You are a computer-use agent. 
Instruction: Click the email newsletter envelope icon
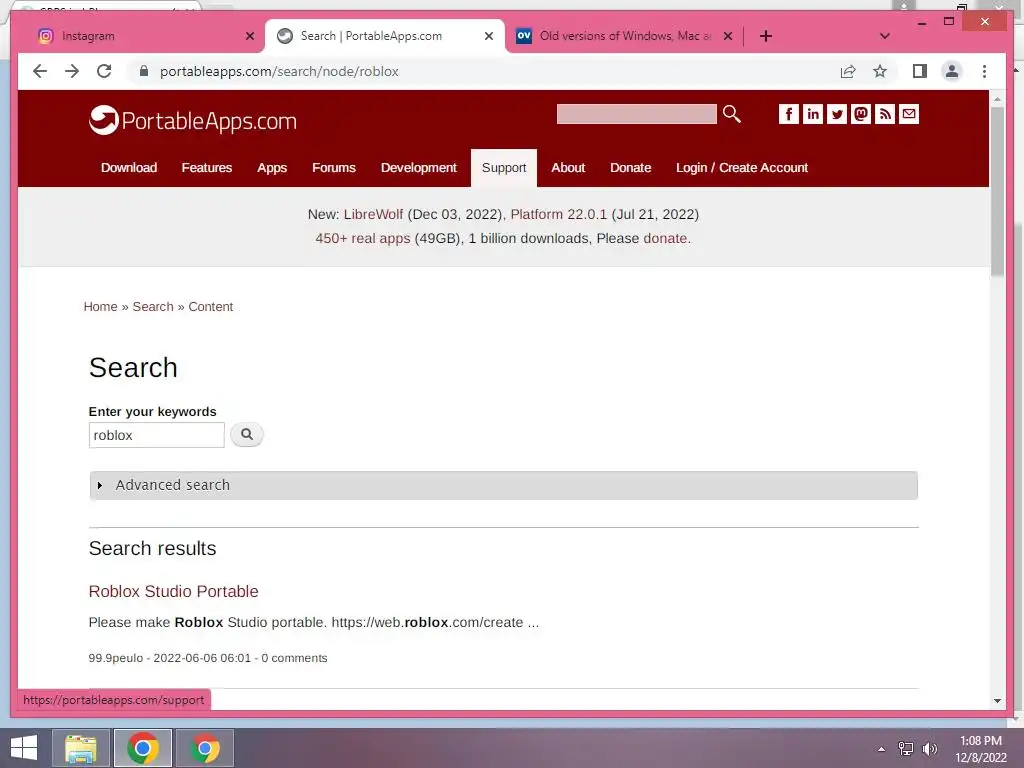tap(909, 114)
